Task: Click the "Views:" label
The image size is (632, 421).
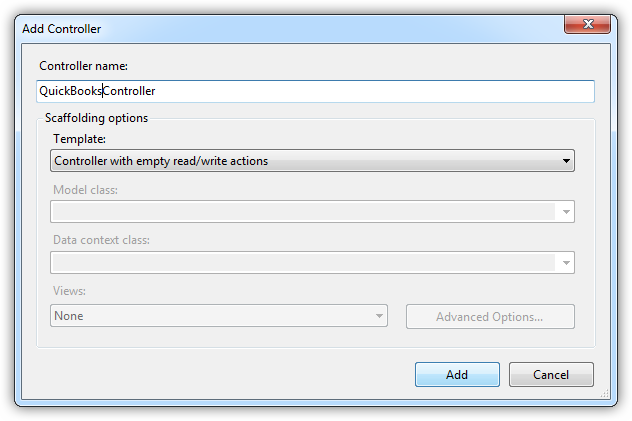Action: (x=70, y=293)
